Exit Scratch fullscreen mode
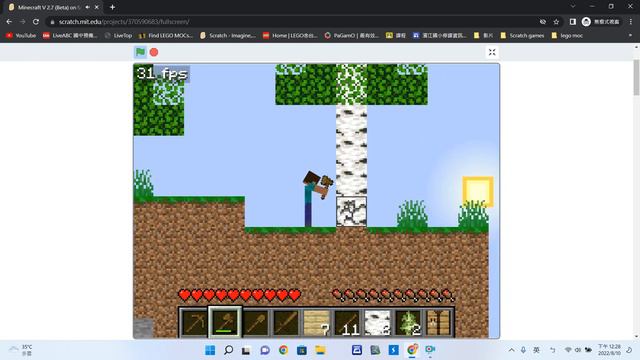640x360 pixels. pyautogui.click(x=492, y=52)
